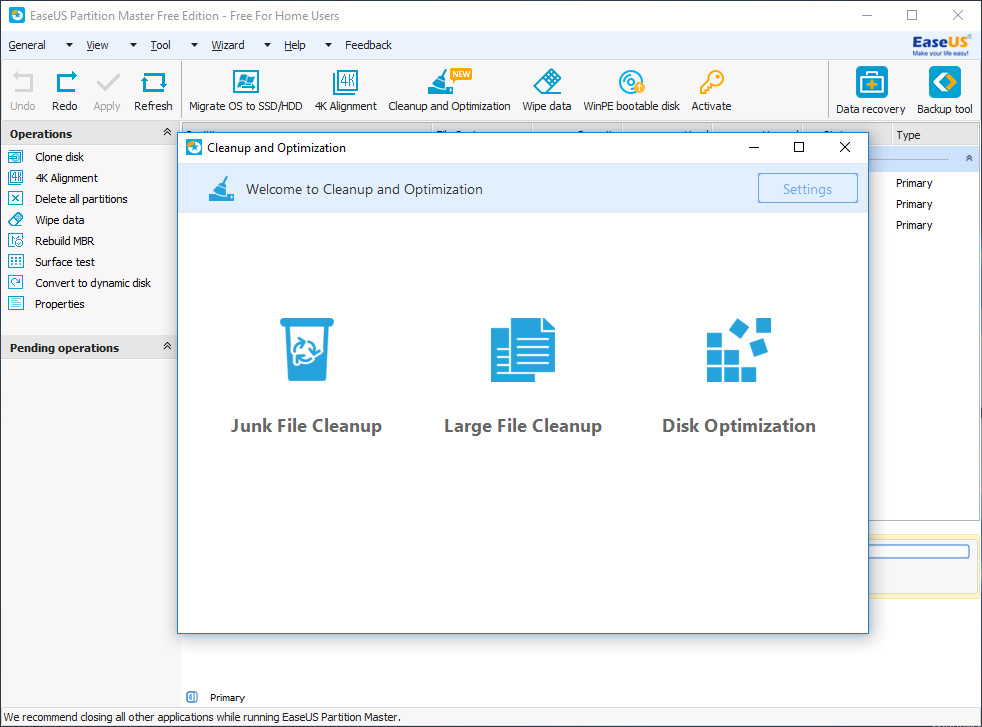
Task: Close the Cleanup and Optimization dialog
Action: (845, 147)
